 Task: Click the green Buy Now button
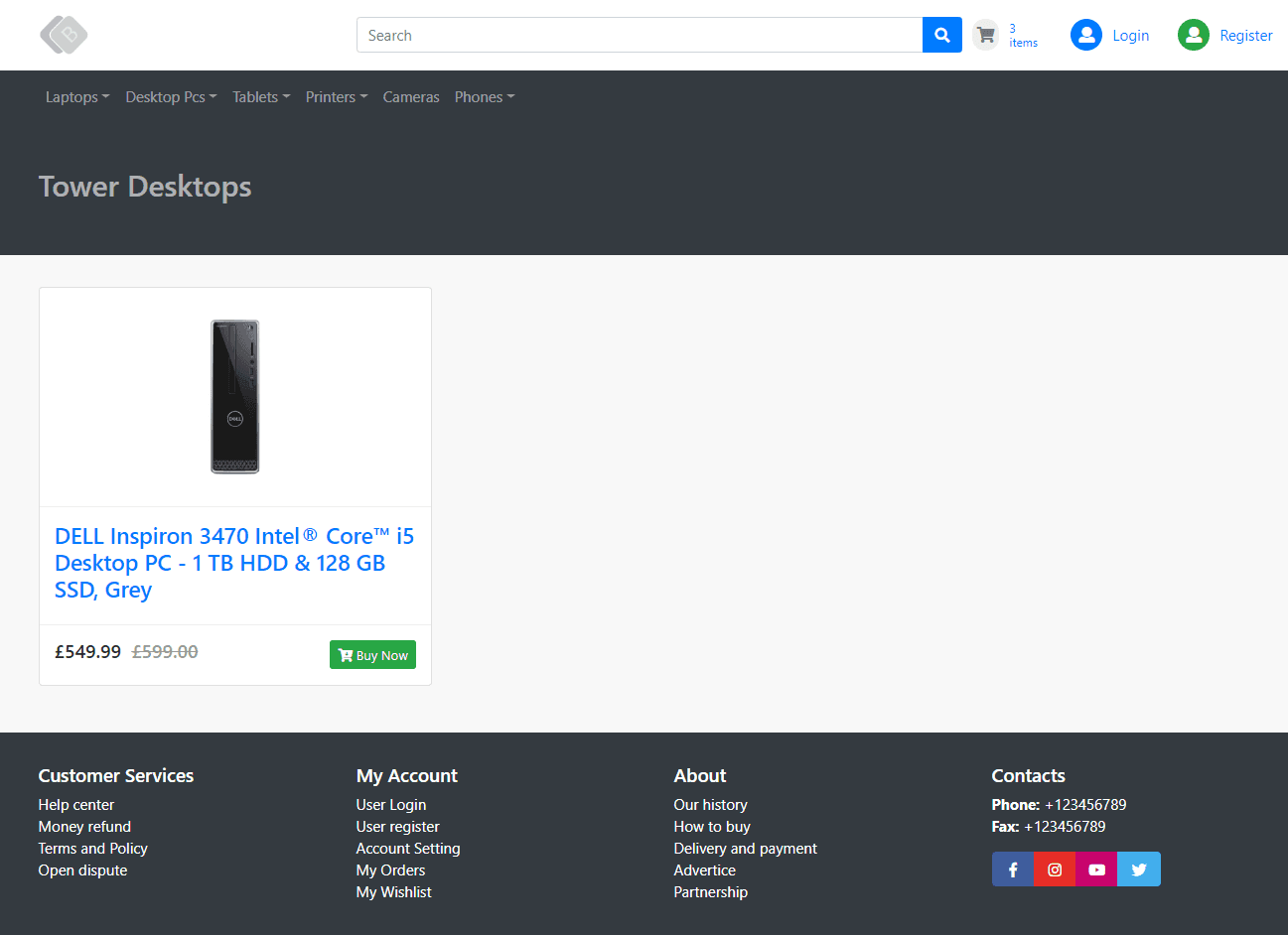coord(372,655)
